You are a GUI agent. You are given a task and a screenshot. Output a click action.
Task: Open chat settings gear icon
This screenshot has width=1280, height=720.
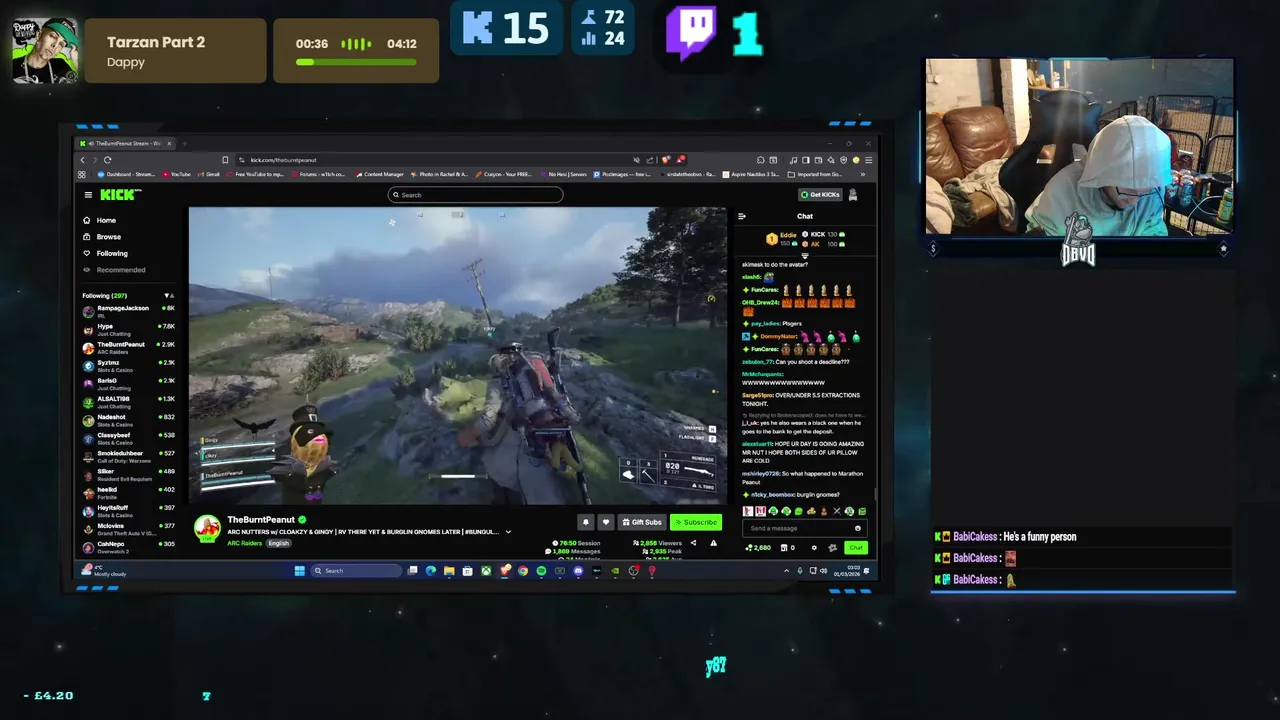(x=814, y=548)
